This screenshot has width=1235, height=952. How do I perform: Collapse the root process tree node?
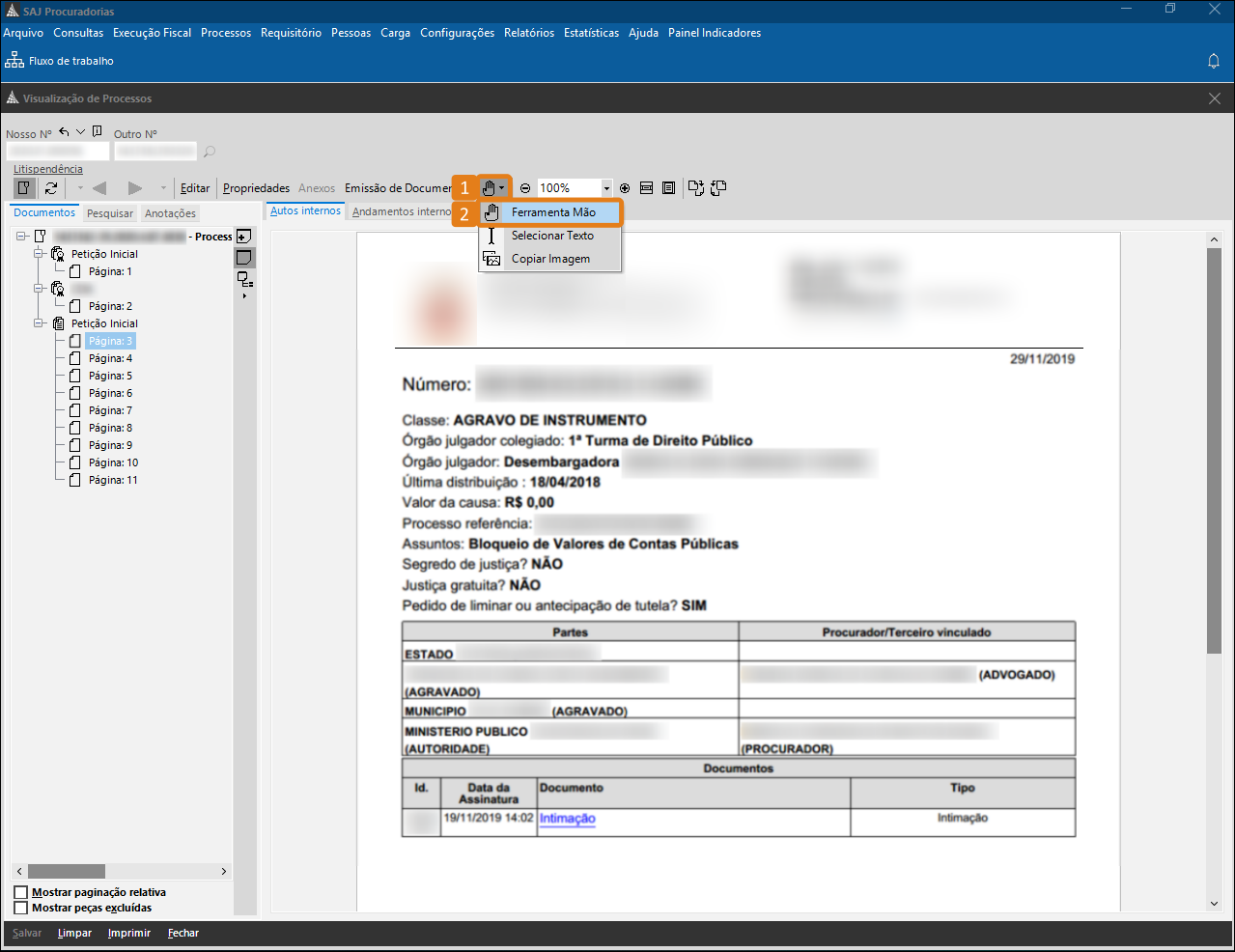click(21, 237)
